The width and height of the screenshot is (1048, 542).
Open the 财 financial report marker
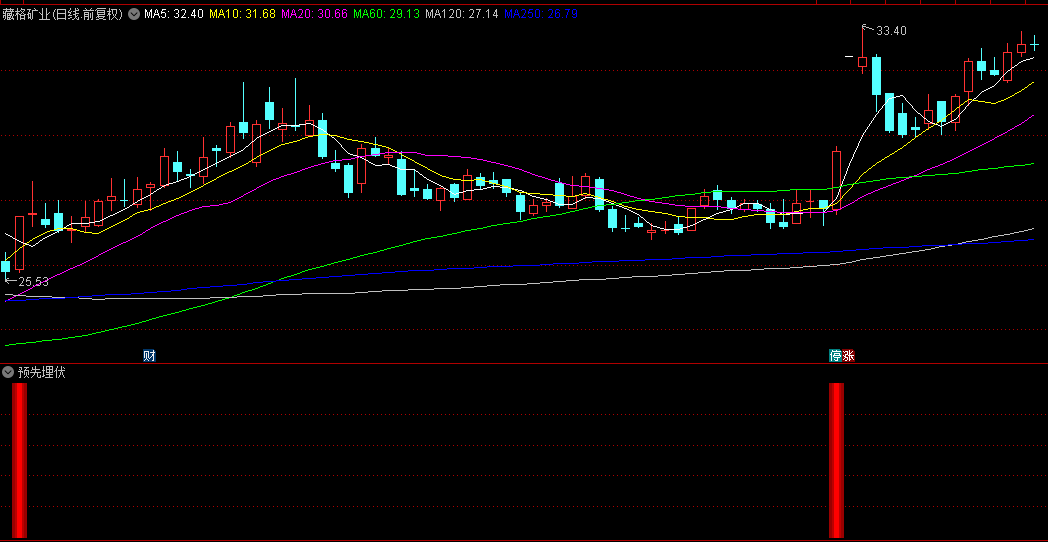[x=149, y=356]
